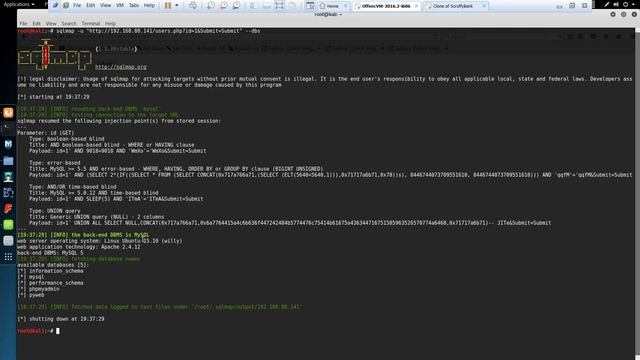Show the sidebar library panel icon
Image resolution: width=640 pixels, height=360 pixels.
pyautogui.click(x=253, y=5)
